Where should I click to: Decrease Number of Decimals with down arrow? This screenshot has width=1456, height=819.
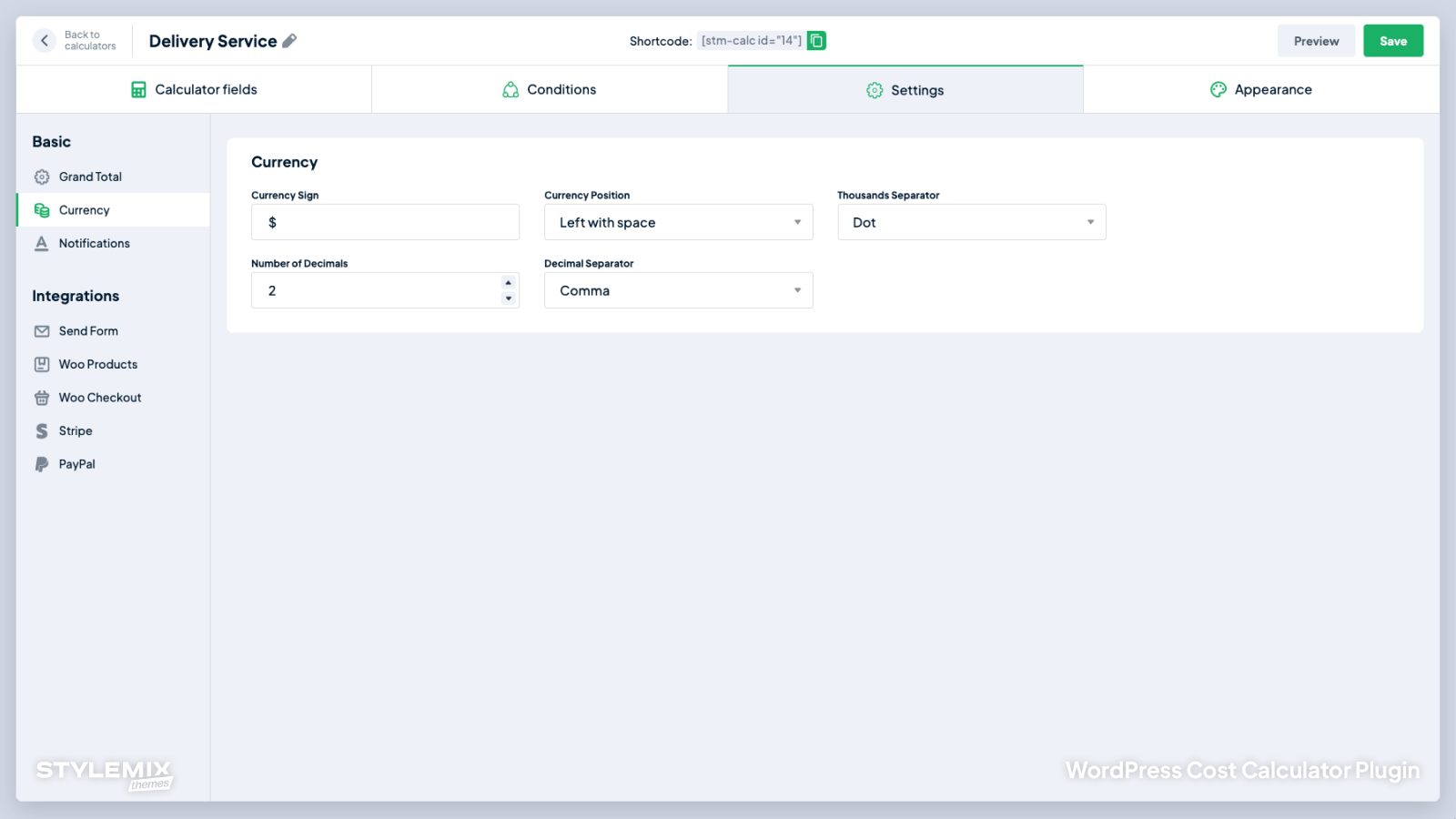click(x=509, y=298)
